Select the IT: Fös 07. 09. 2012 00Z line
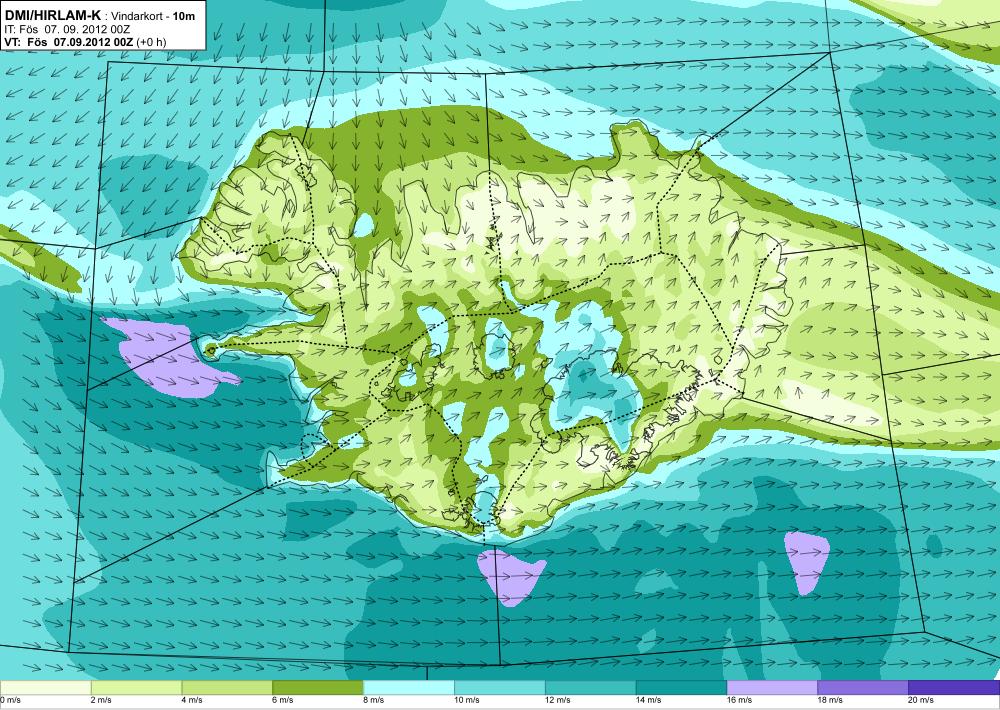The image size is (1000, 710). pos(67,29)
